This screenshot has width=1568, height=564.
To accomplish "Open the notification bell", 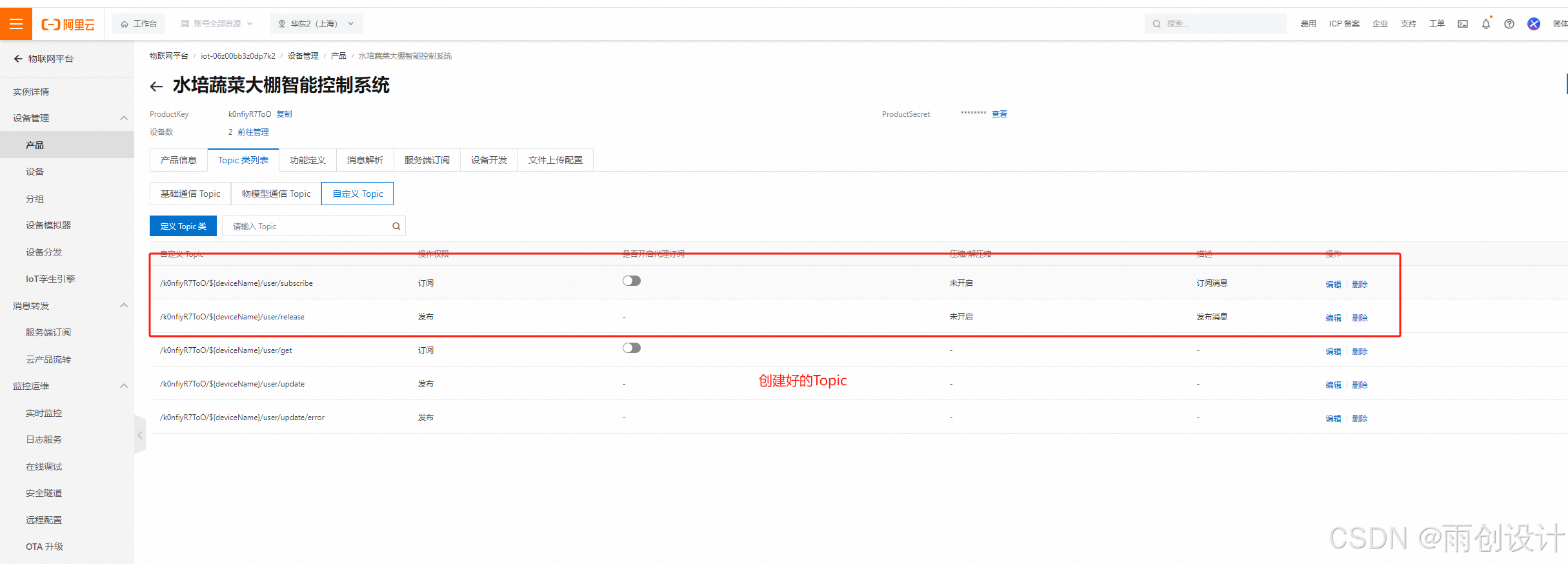I will click(x=1486, y=24).
